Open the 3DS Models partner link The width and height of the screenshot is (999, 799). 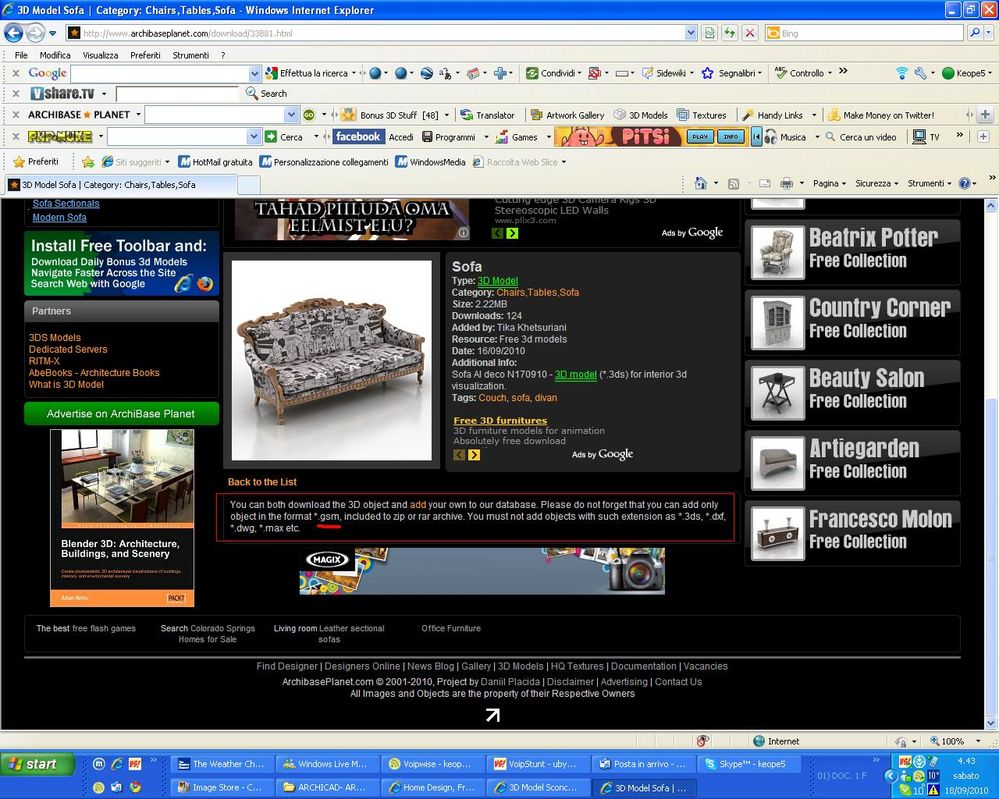pyautogui.click(x=55, y=337)
